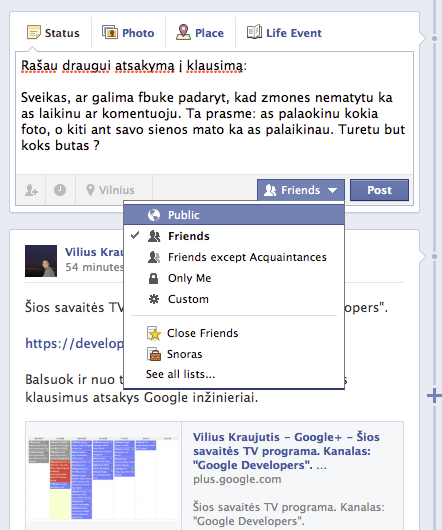The height and width of the screenshot is (530, 442).
Task: Click the timeline dot beside Vilius post
Action: 435,257
